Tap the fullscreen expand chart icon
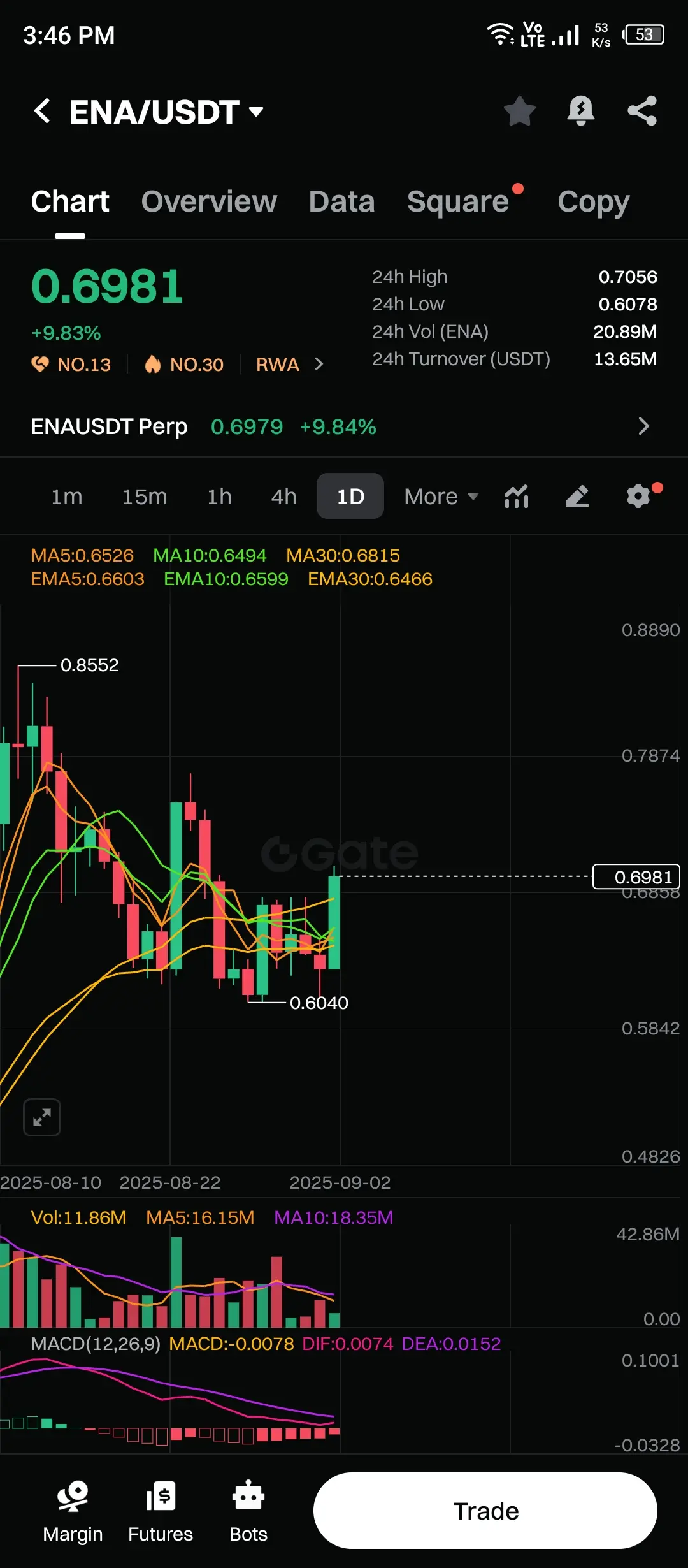Image resolution: width=688 pixels, height=1568 pixels. (x=42, y=1117)
